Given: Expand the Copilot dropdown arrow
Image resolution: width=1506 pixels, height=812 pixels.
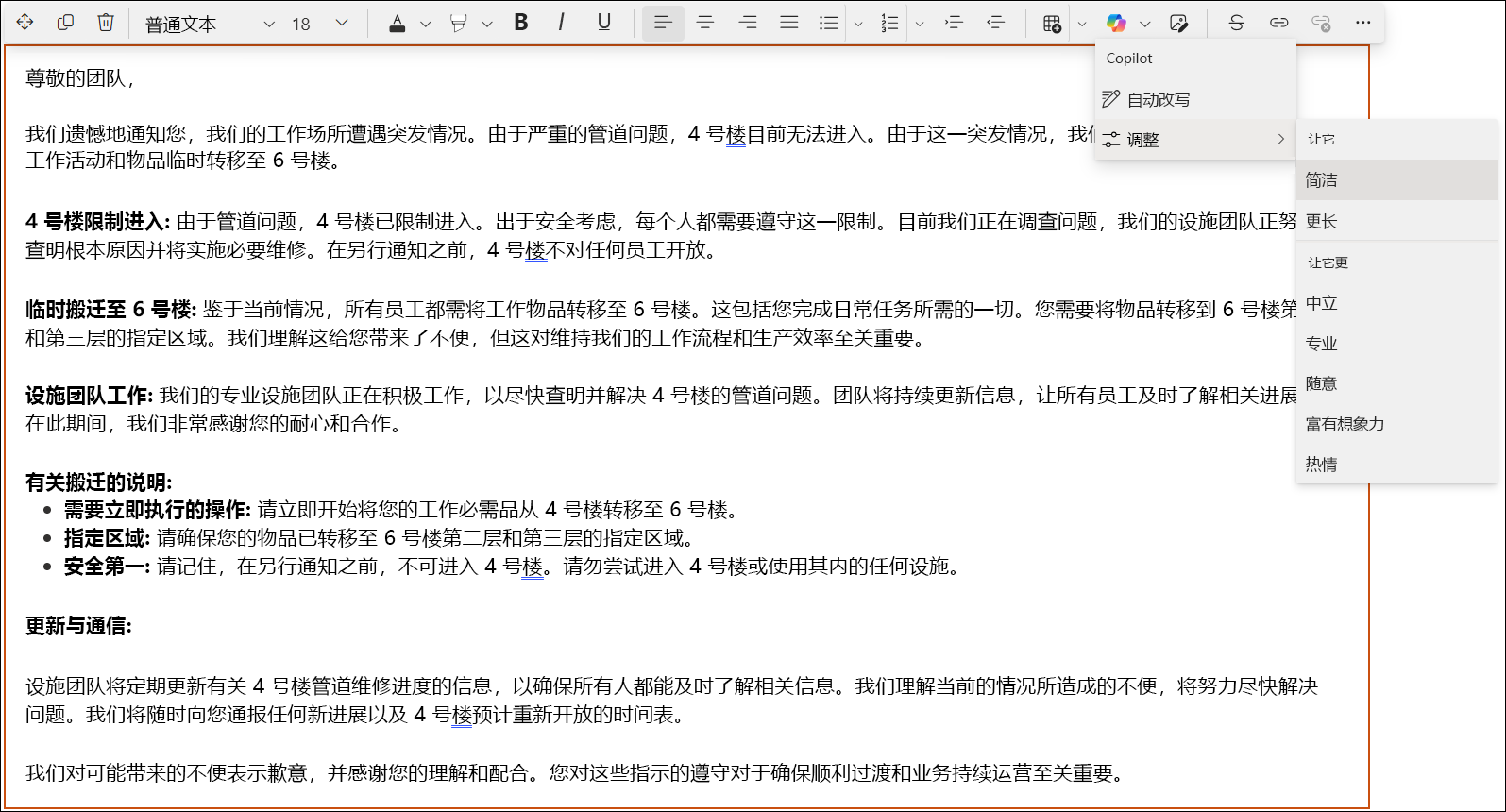Looking at the screenshot, I should click(x=1145, y=25).
